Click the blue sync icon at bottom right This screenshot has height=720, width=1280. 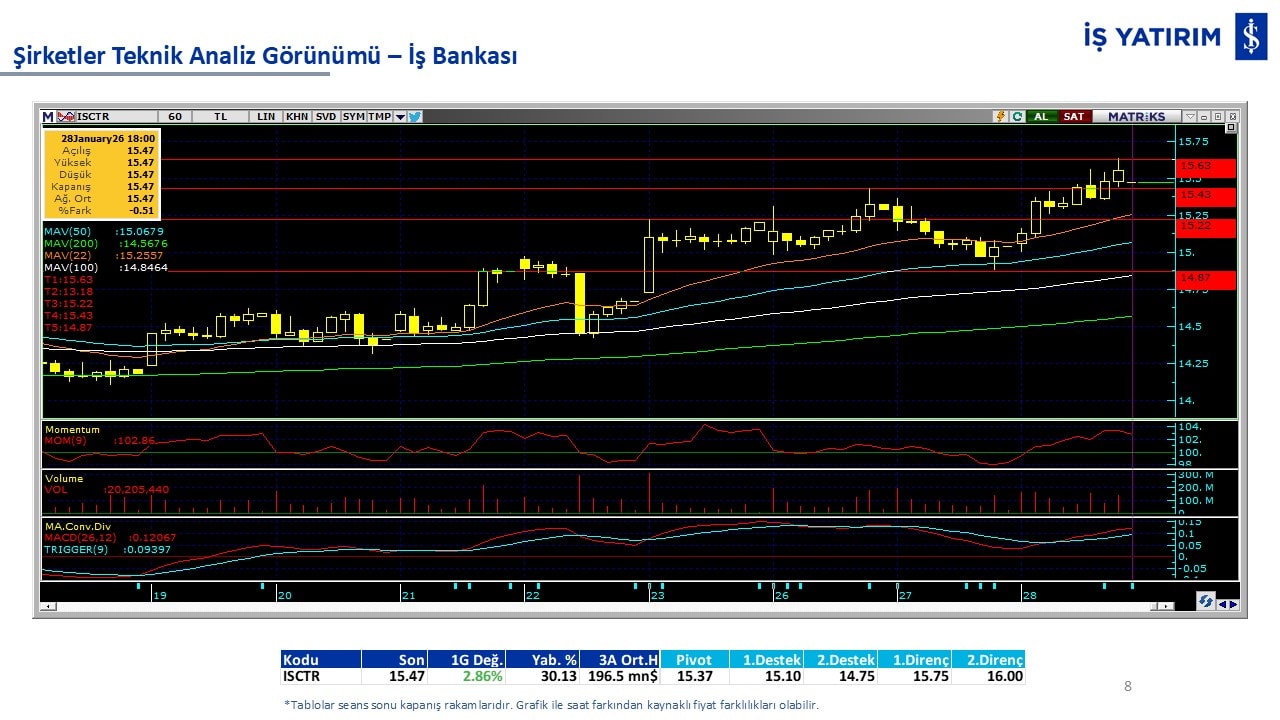coord(1207,601)
